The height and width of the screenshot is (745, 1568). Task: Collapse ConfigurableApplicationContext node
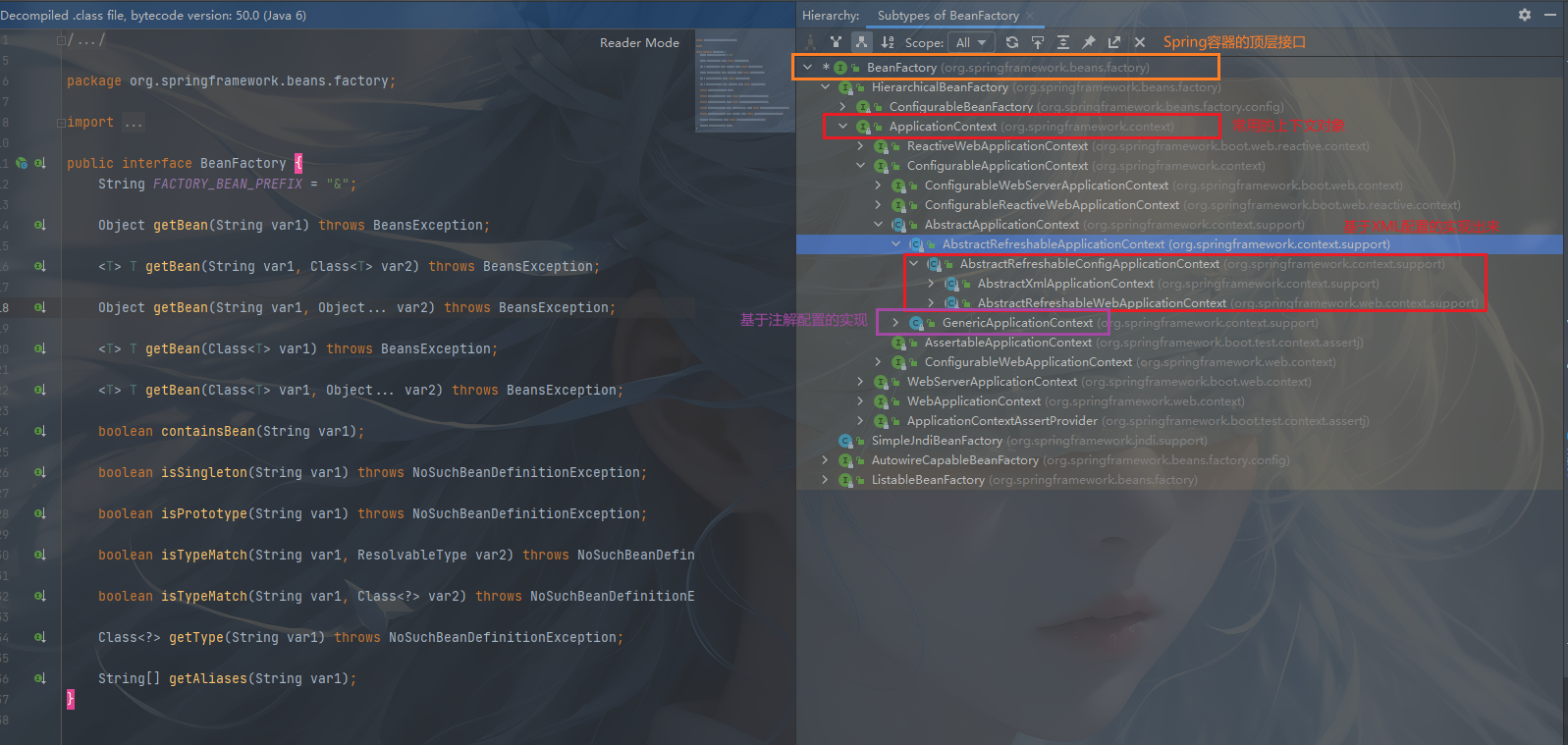pyautogui.click(x=861, y=166)
